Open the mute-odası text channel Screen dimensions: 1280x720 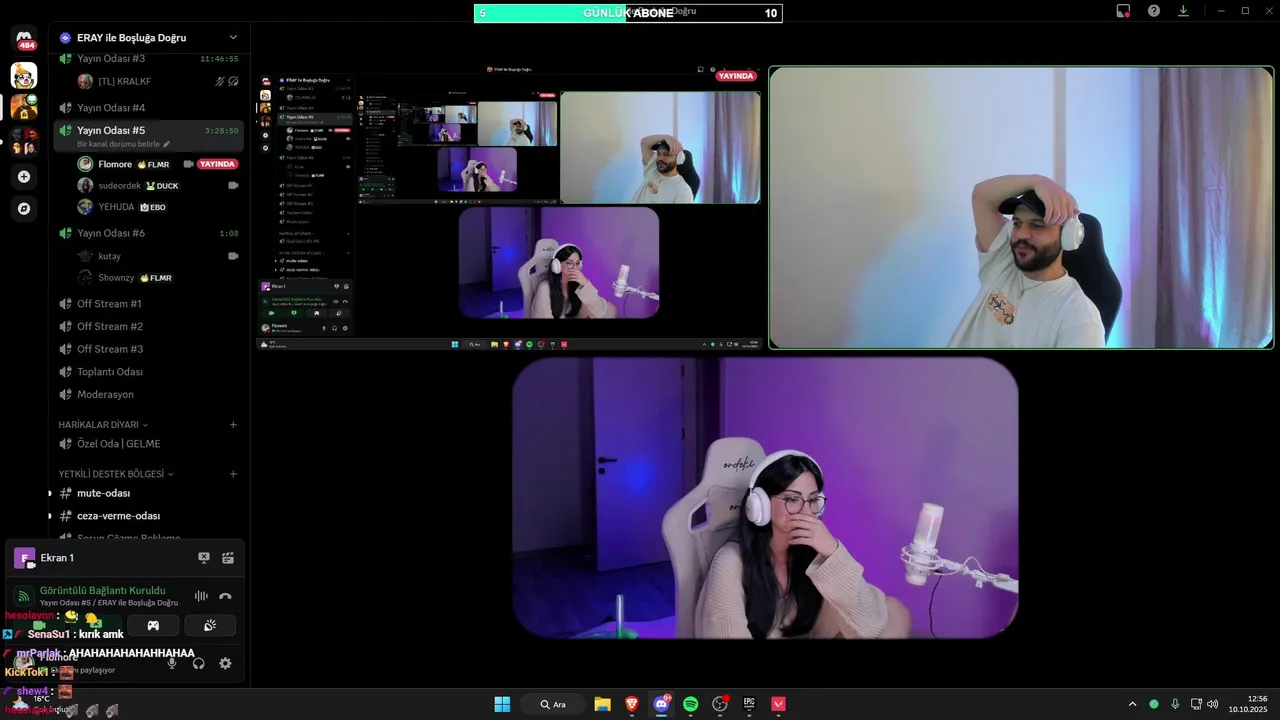(148, 494)
